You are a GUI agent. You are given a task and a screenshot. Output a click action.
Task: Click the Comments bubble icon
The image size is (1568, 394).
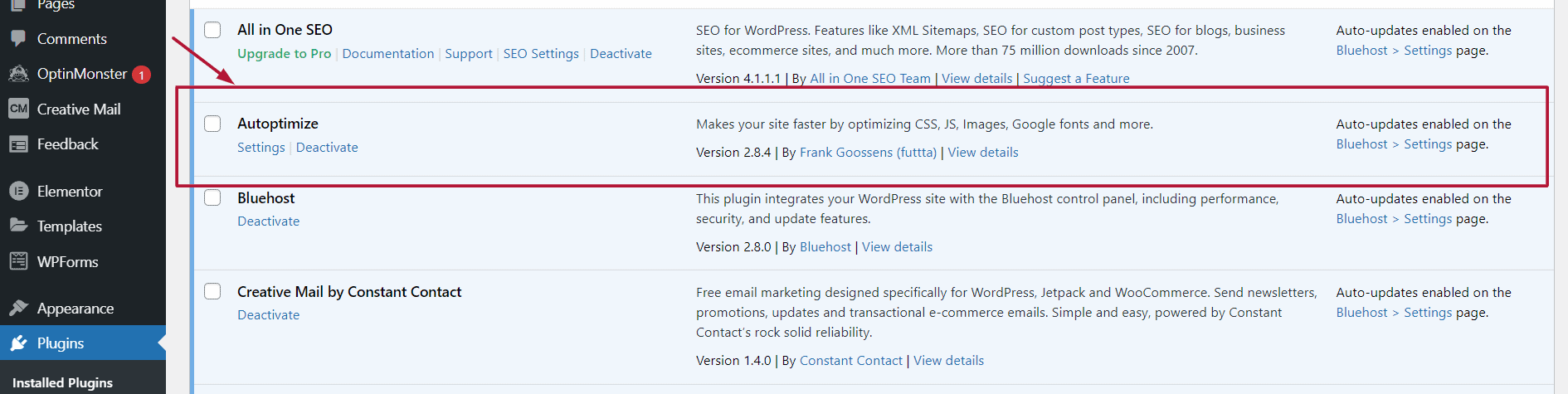(18, 39)
